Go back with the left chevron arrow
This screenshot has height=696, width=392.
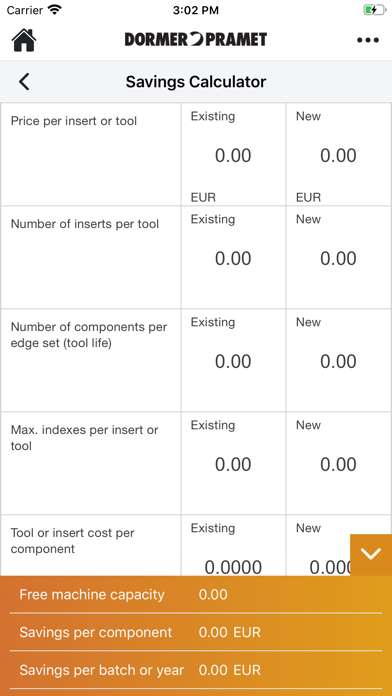click(x=24, y=82)
